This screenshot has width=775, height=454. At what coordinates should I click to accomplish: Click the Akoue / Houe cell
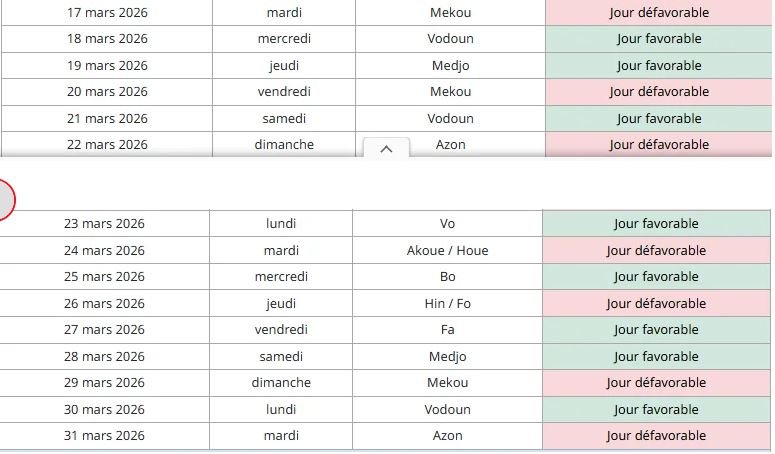(x=447, y=251)
